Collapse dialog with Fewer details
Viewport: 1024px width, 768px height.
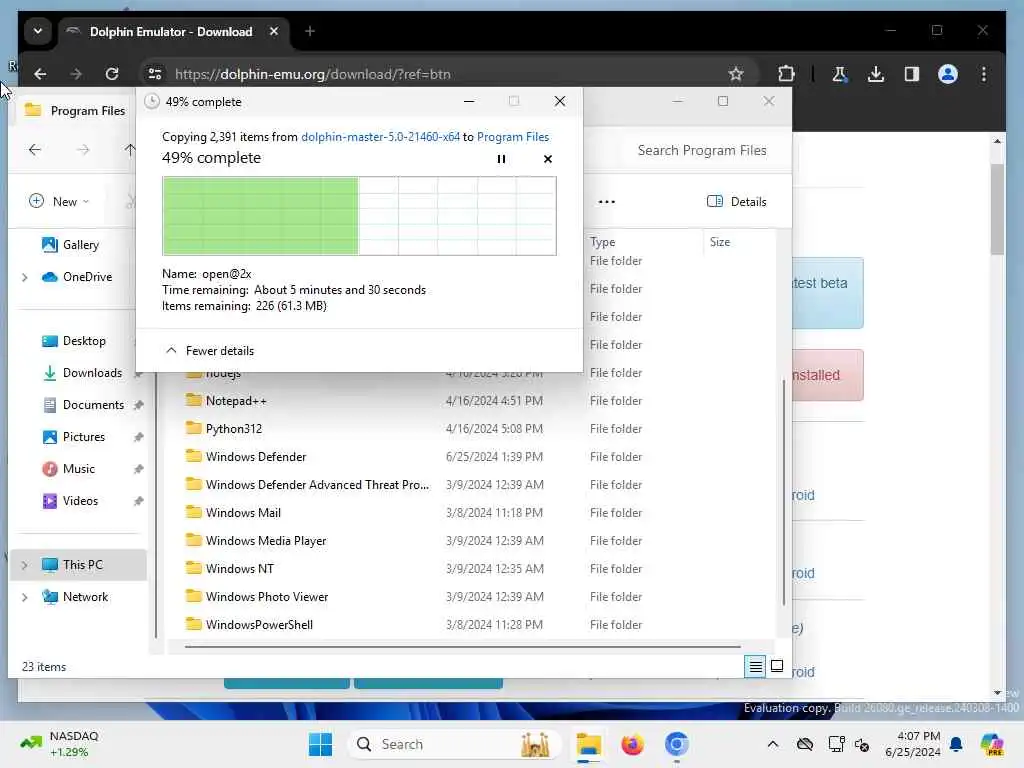click(x=210, y=351)
